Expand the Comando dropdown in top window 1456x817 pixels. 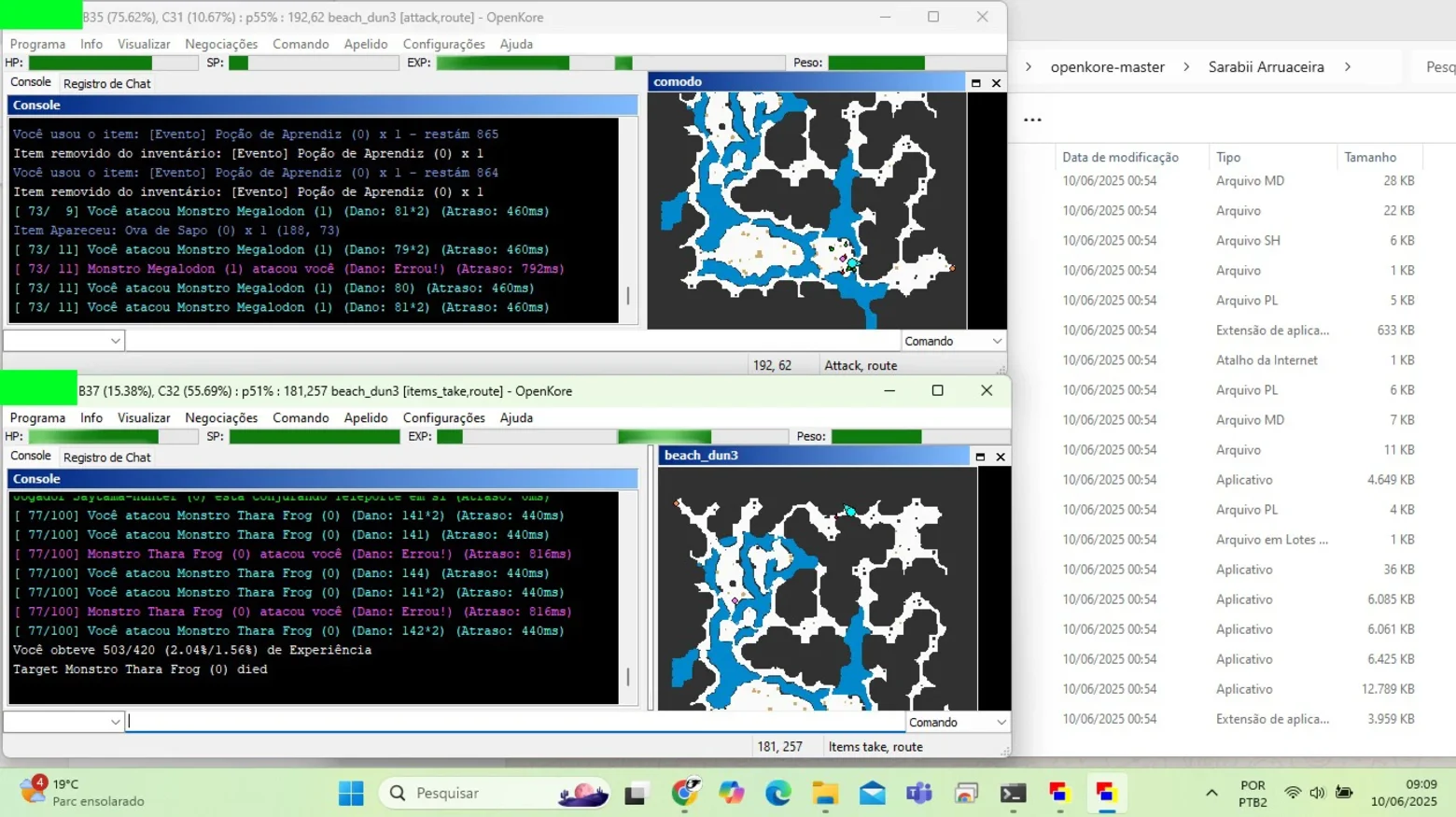coord(953,342)
